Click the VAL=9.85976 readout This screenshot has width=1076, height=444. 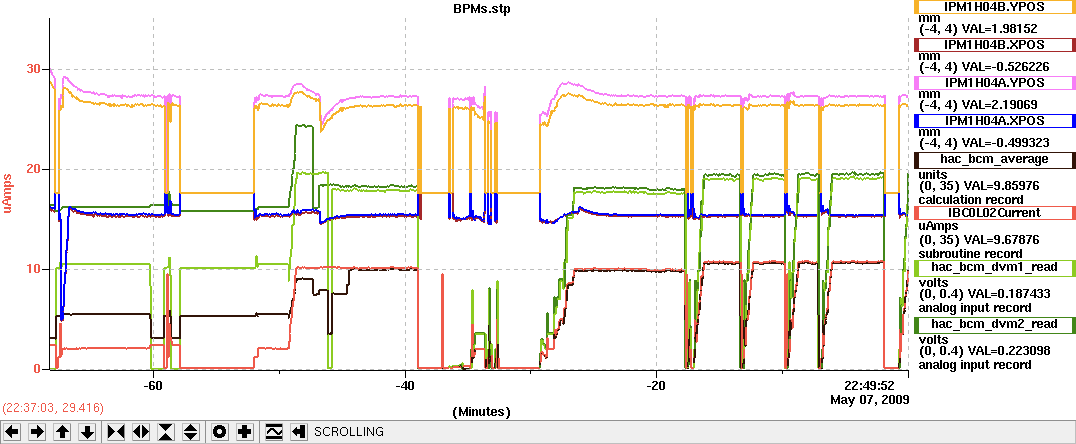tap(1001, 186)
